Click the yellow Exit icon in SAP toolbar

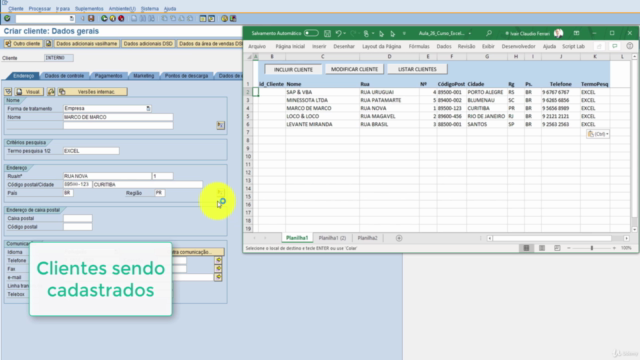pyautogui.click(x=113, y=18)
